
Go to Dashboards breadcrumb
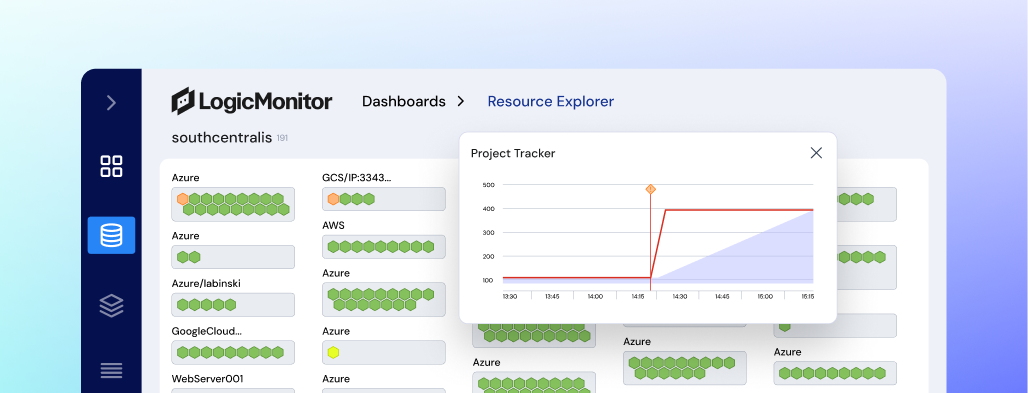click(x=404, y=102)
